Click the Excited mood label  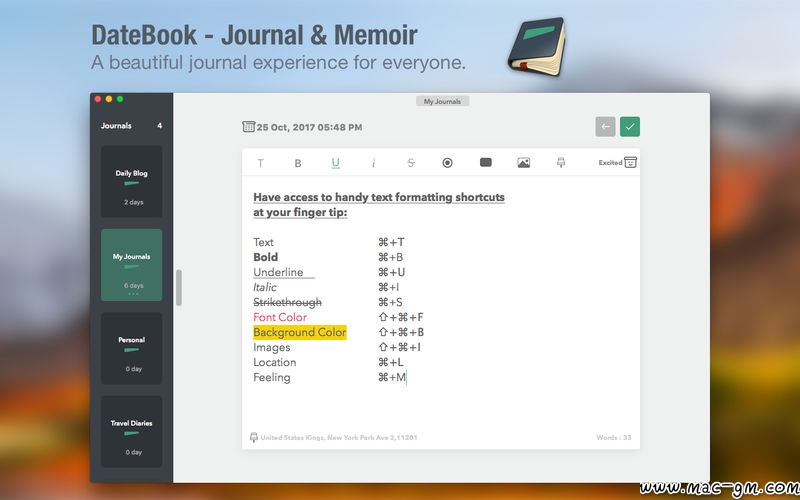[610, 163]
